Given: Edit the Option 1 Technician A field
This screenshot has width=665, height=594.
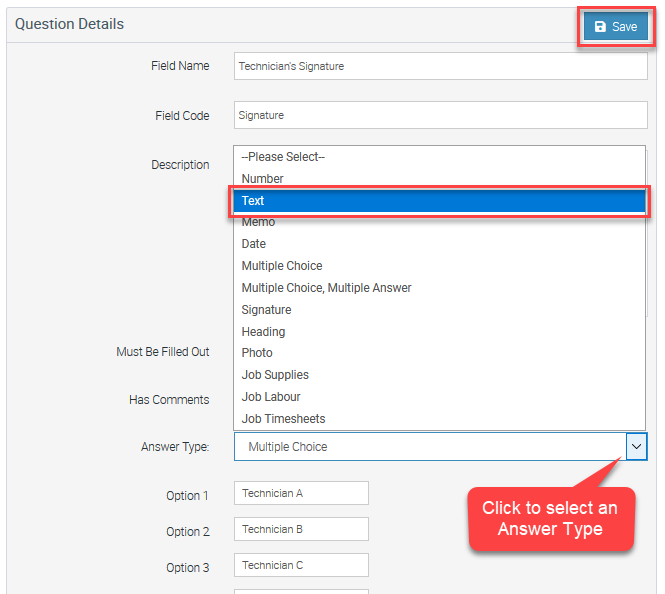Looking at the screenshot, I should pyautogui.click(x=301, y=493).
